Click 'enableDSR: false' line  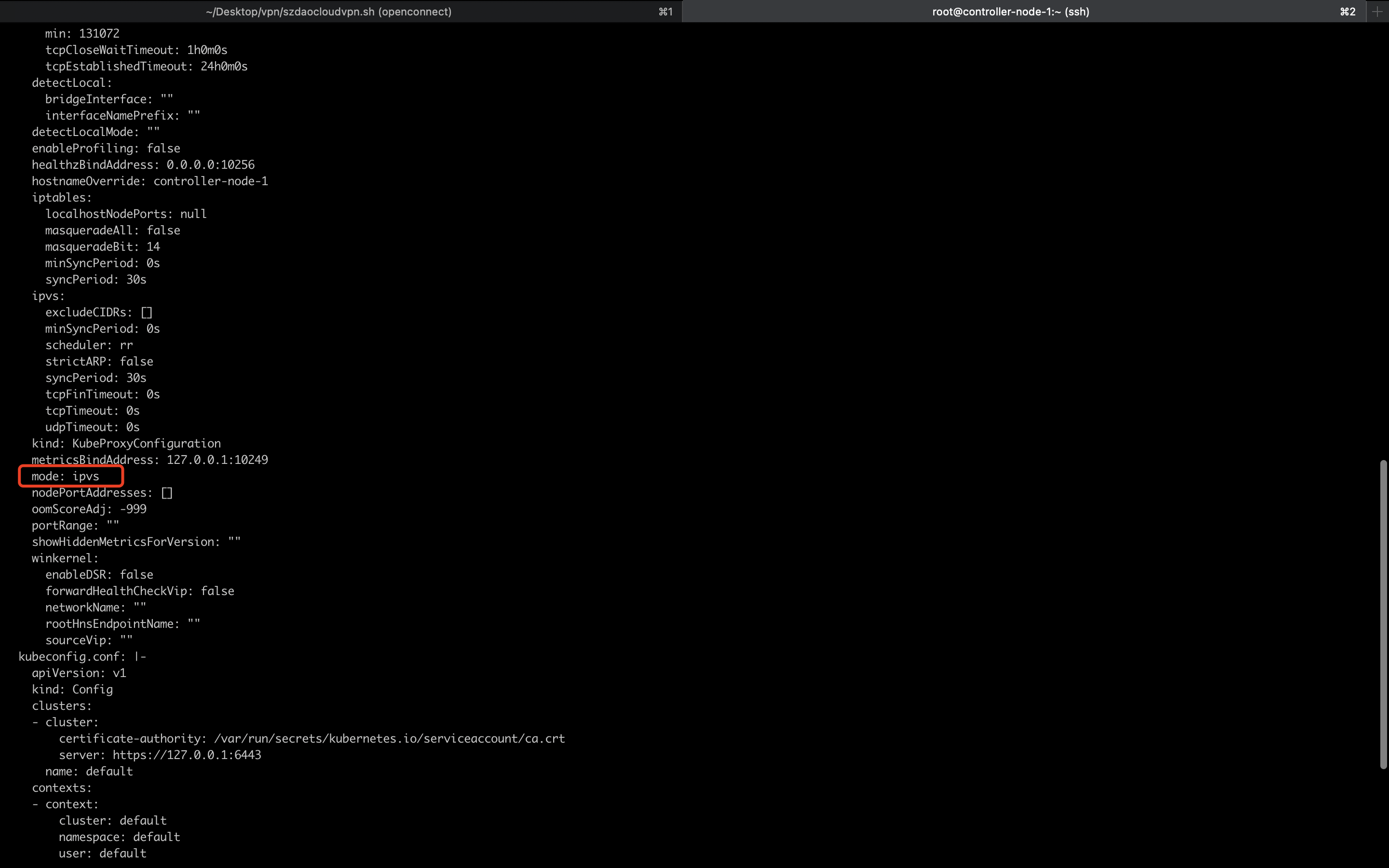point(99,575)
